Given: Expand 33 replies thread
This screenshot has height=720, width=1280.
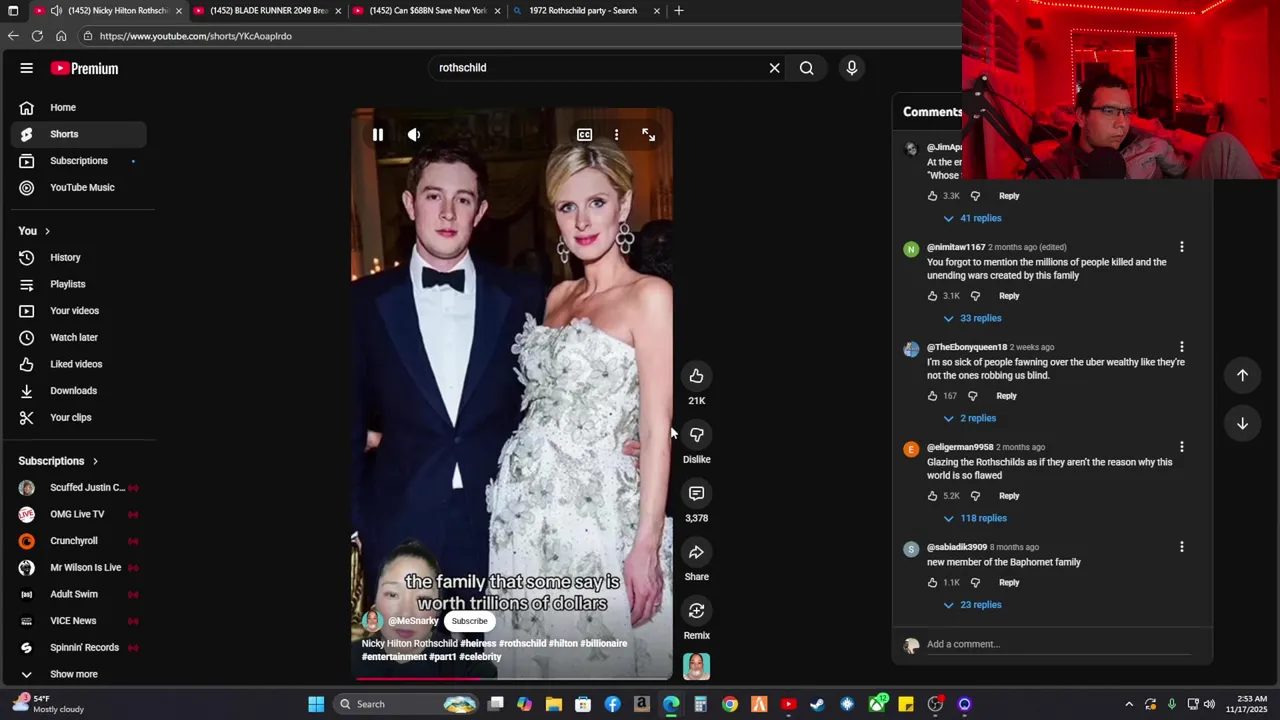Looking at the screenshot, I should pyautogui.click(x=972, y=318).
